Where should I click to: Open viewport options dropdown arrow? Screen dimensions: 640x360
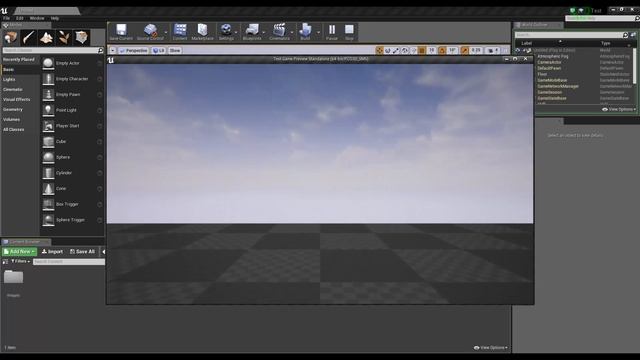[x=113, y=51]
